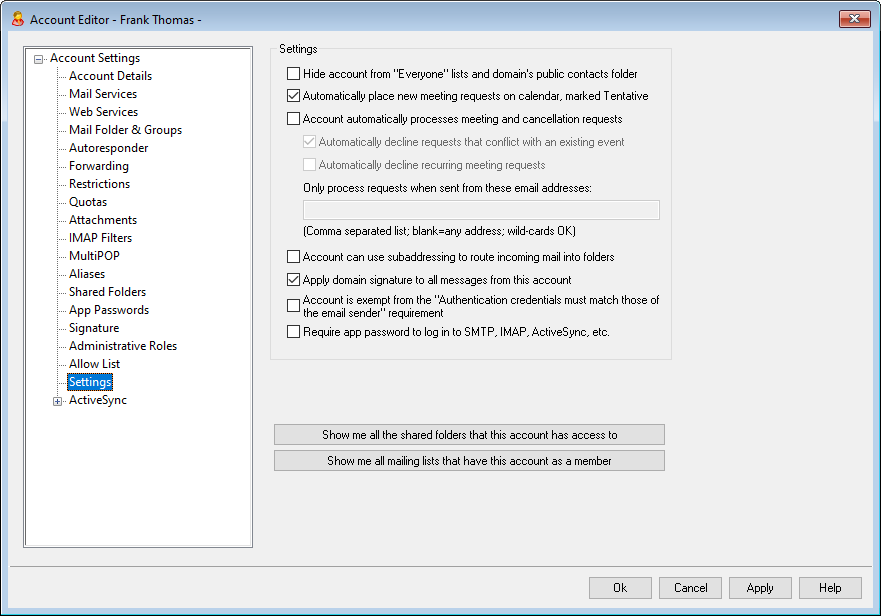Open the Account Details page

point(110,76)
